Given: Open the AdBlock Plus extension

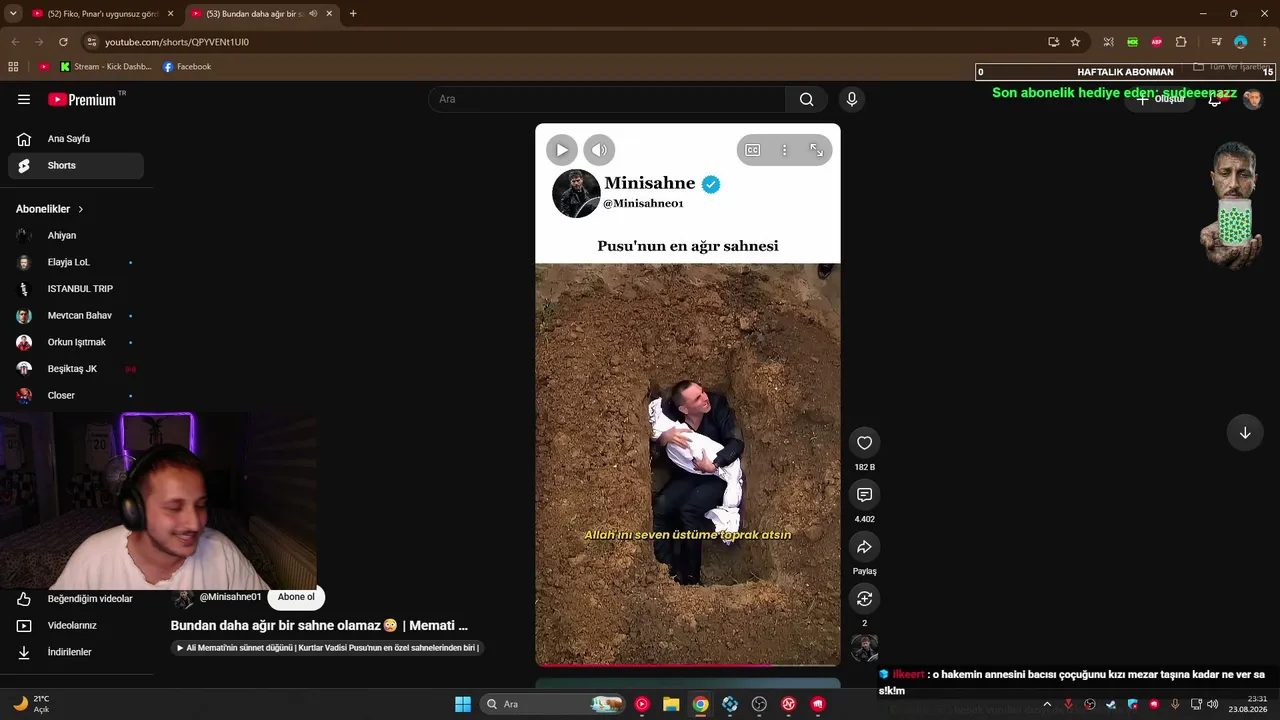Looking at the screenshot, I should coord(1157,42).
